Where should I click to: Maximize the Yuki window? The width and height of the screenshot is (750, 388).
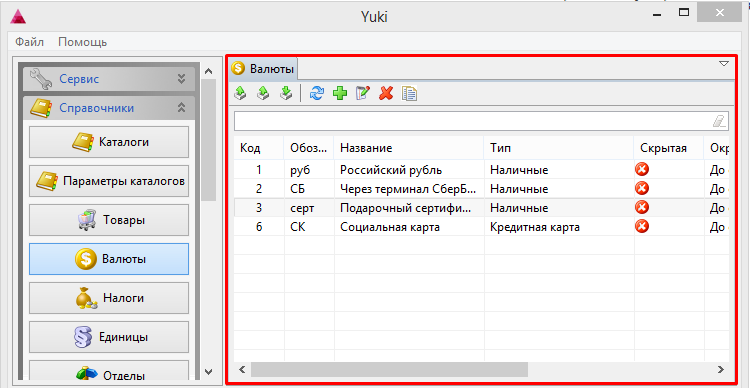(x=684, y=13)
